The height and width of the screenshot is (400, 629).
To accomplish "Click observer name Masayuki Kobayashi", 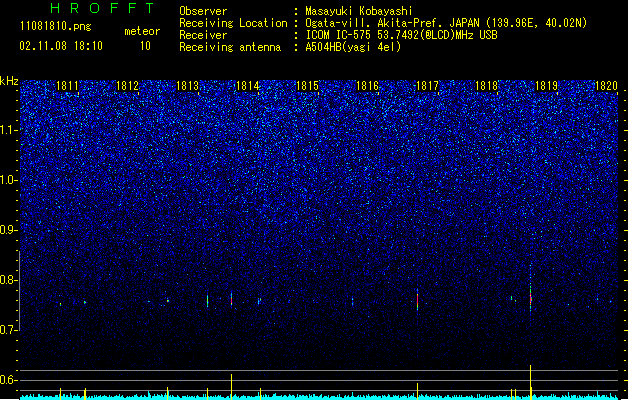I will tap(359, 11).
